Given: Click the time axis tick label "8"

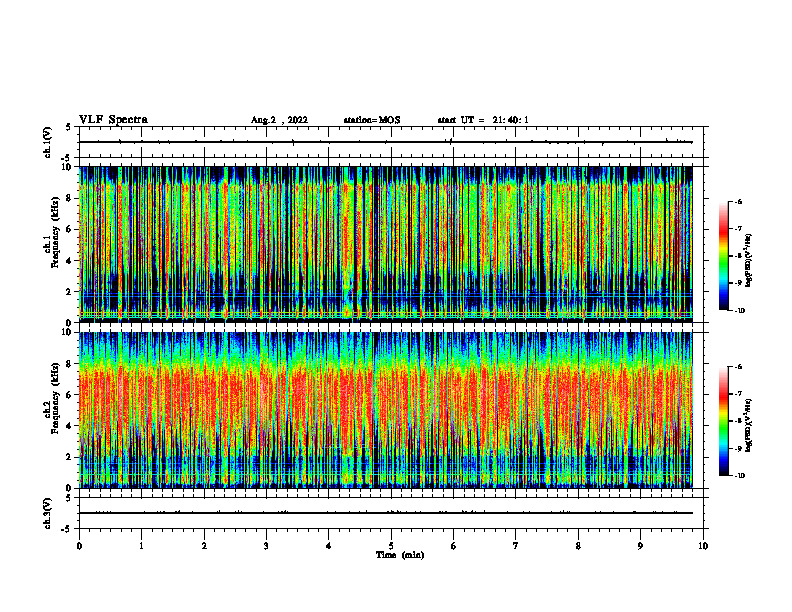Looking at the screenshot, I should [x=578, y=546].
